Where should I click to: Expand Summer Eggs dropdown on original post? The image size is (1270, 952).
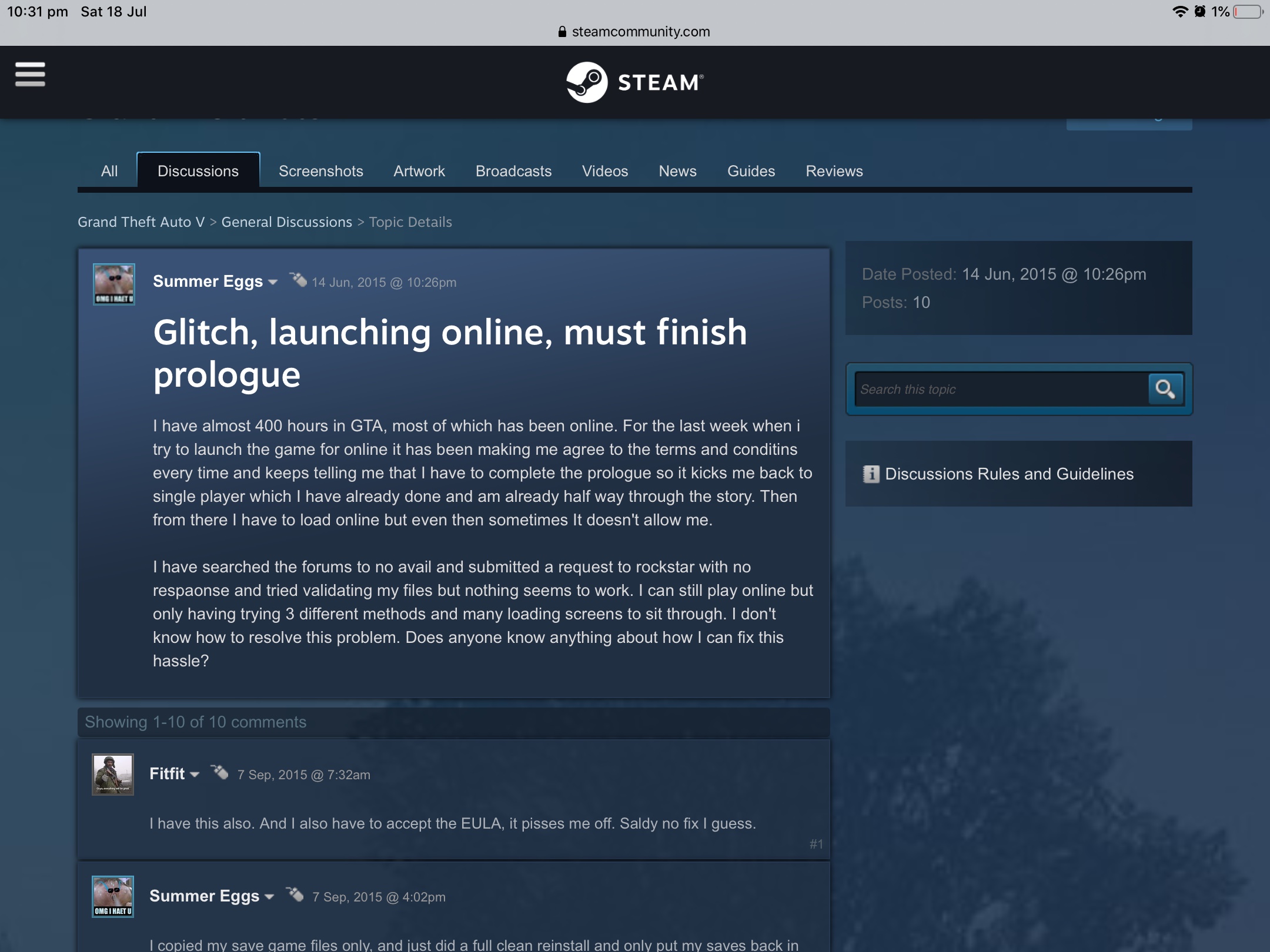click(273, 282)
